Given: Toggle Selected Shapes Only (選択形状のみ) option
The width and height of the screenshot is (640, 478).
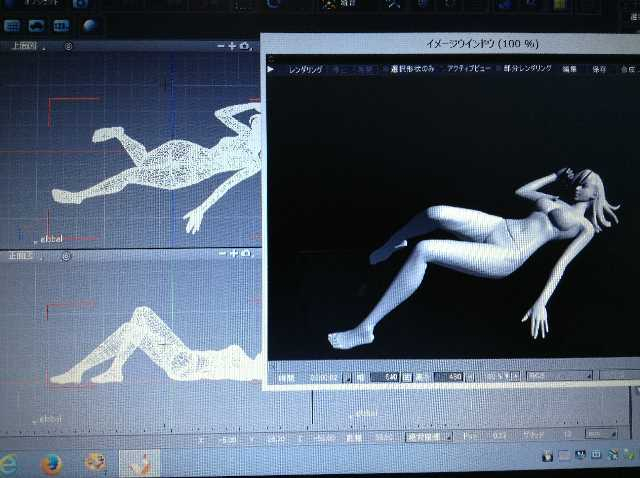Looking at the screenshot, I should [412, 69].
